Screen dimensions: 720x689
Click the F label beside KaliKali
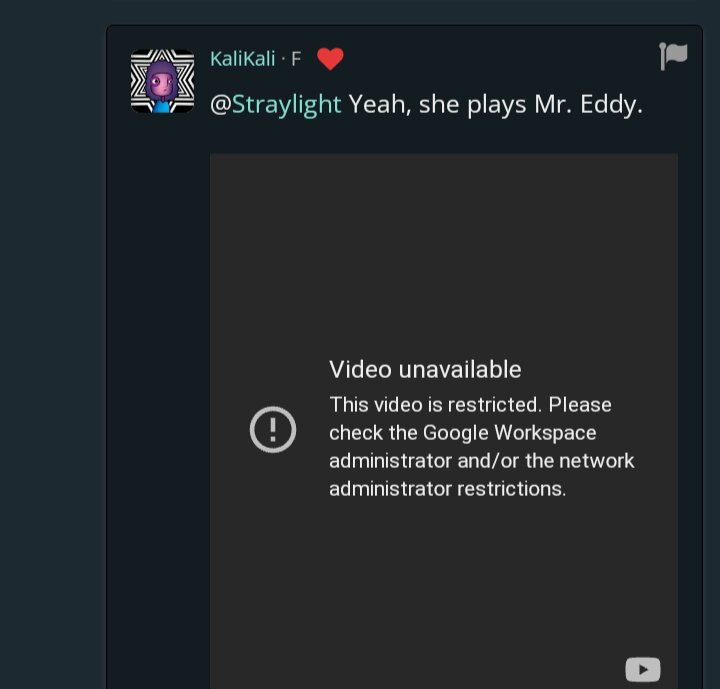tap(296, 59)
